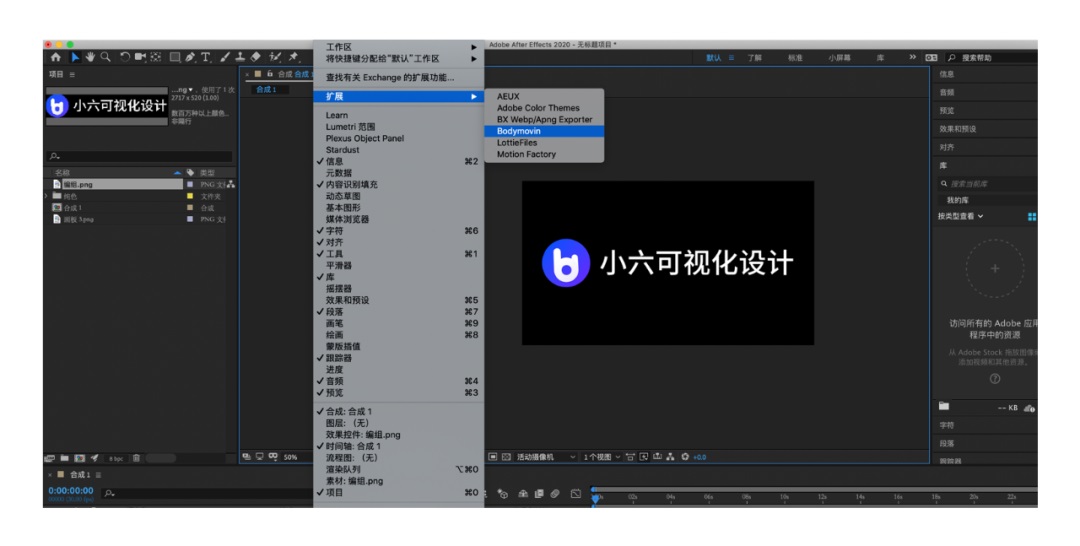The height and width of the screenshot is (546, 1080).
Task: Select the Rectangle shape tool
Action: coord(175,57)
